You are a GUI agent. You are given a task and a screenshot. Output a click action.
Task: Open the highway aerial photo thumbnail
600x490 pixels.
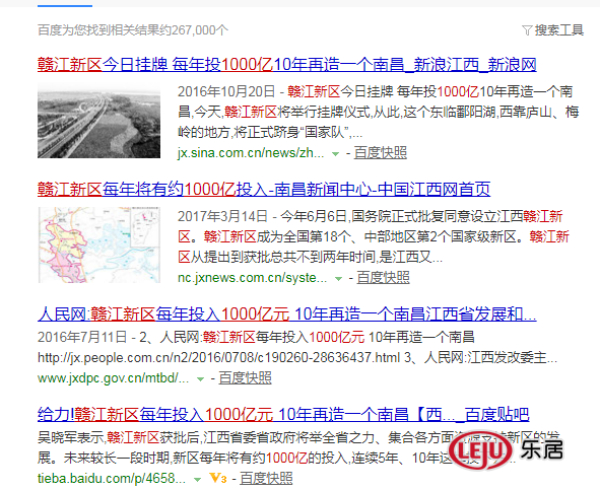(x=99, y=122)
